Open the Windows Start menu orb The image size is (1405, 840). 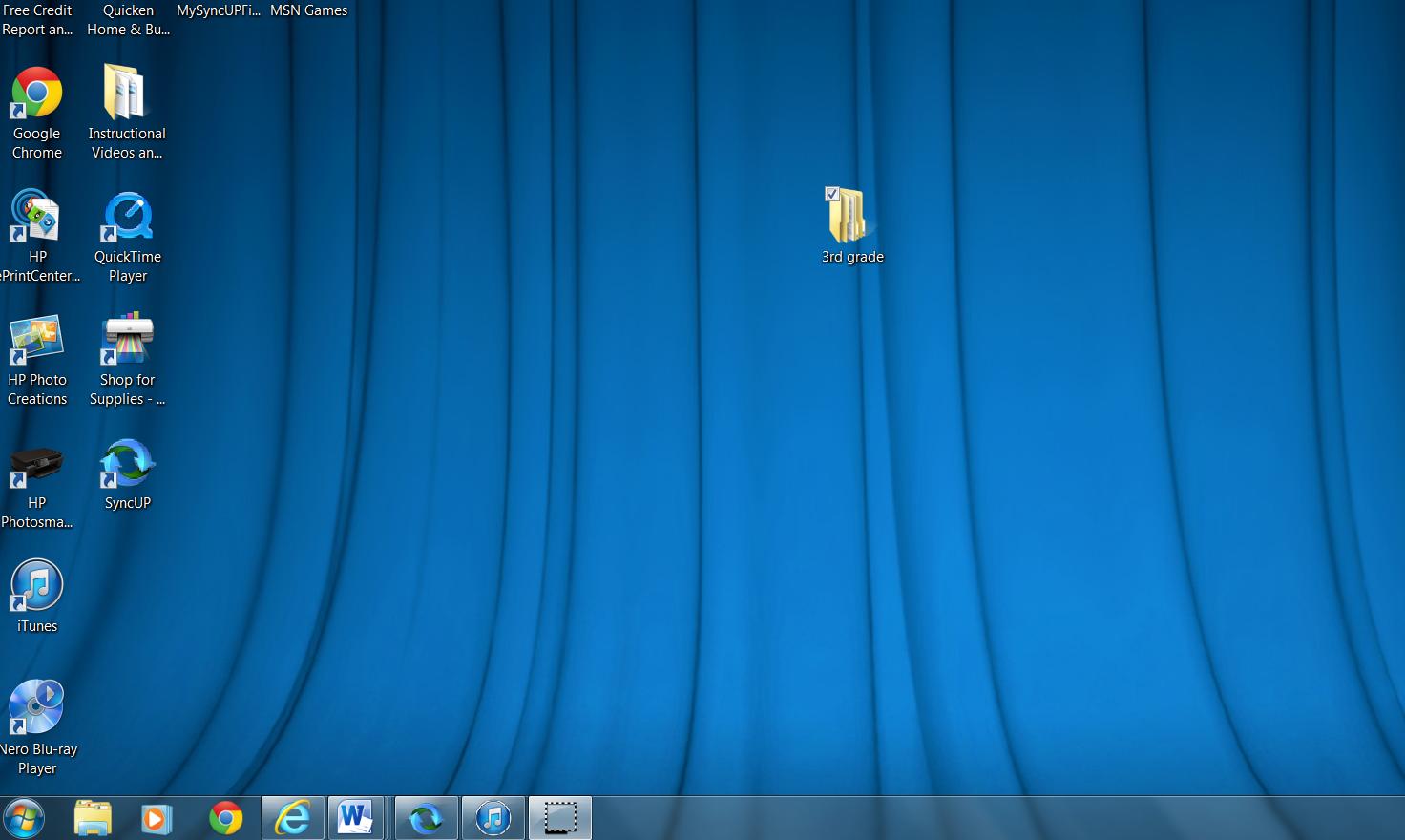click(24, 818)
